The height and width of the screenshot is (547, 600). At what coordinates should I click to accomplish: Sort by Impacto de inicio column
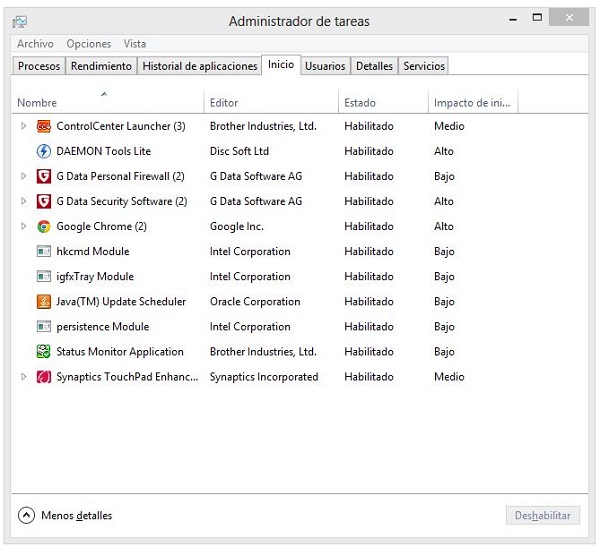coord(473,103)
